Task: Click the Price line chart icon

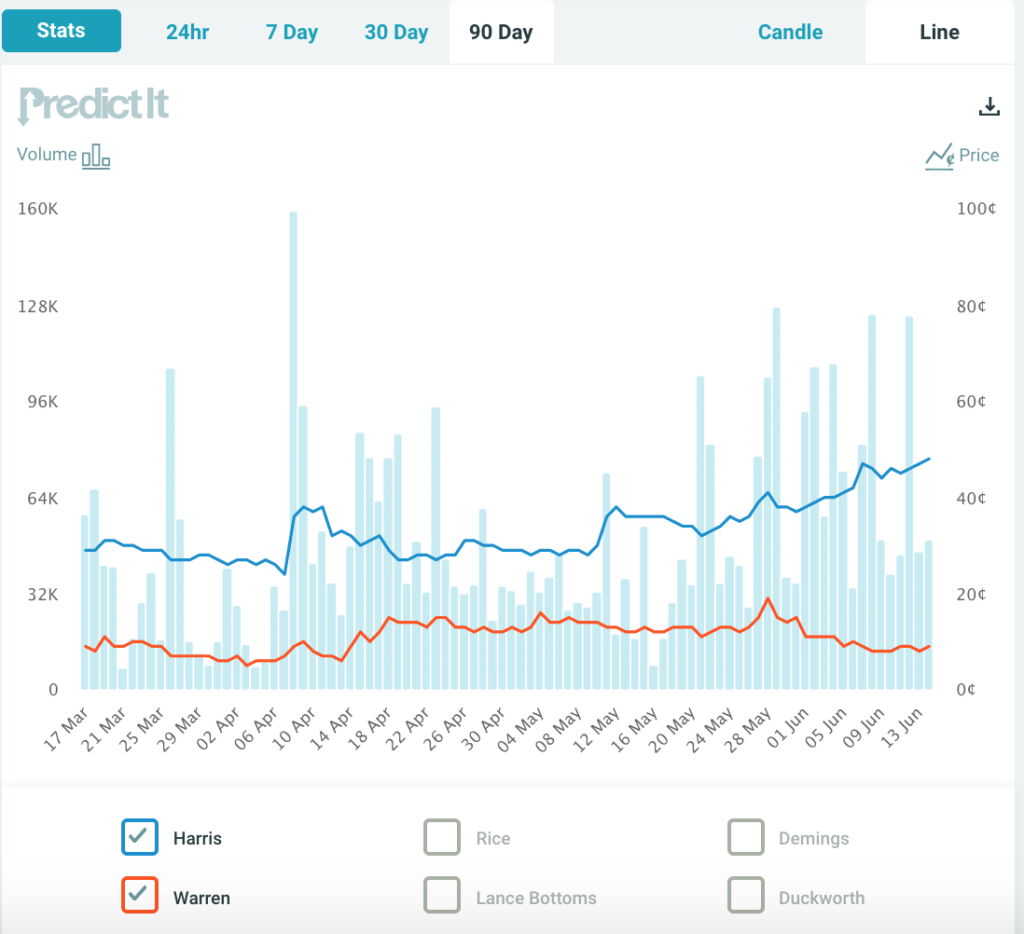Action: pos(938,156)
